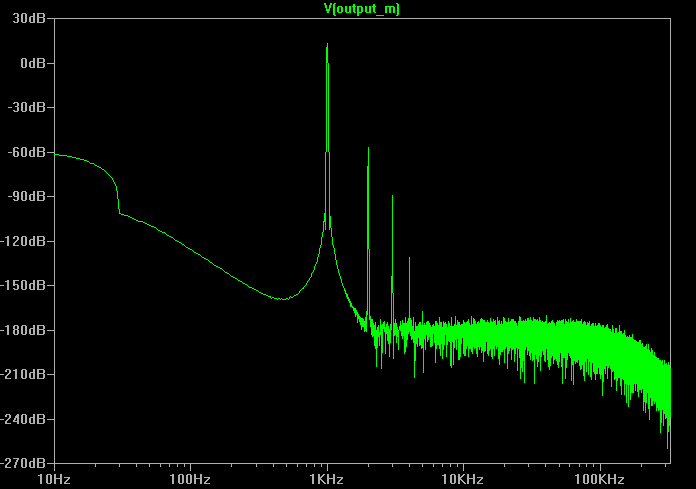Click the 1KHz frequency axis label
Image resolution: width=696 pixels, height=489 pixels.
pos(327,479)
